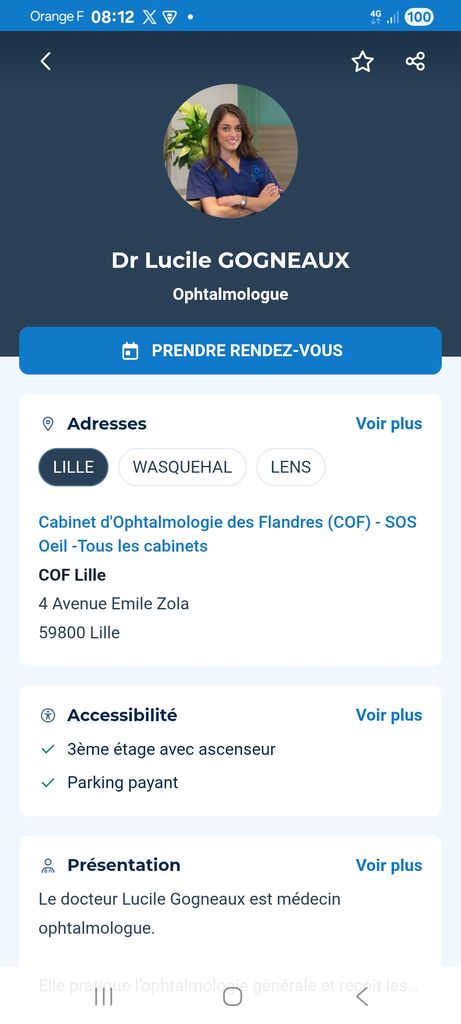Switch to the LENS address chip

(x=291, y=467)
